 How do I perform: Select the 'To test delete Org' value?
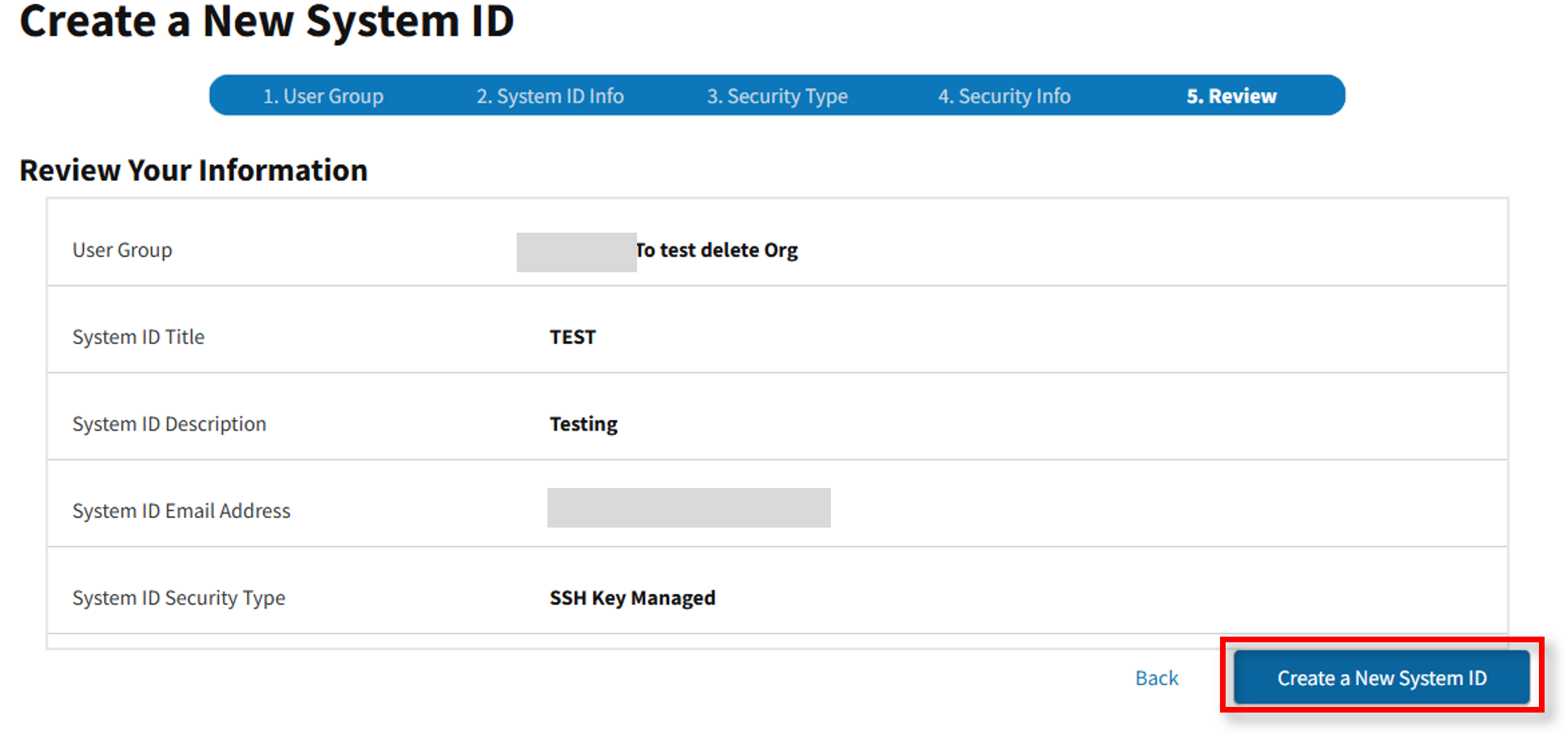point(717,250)
